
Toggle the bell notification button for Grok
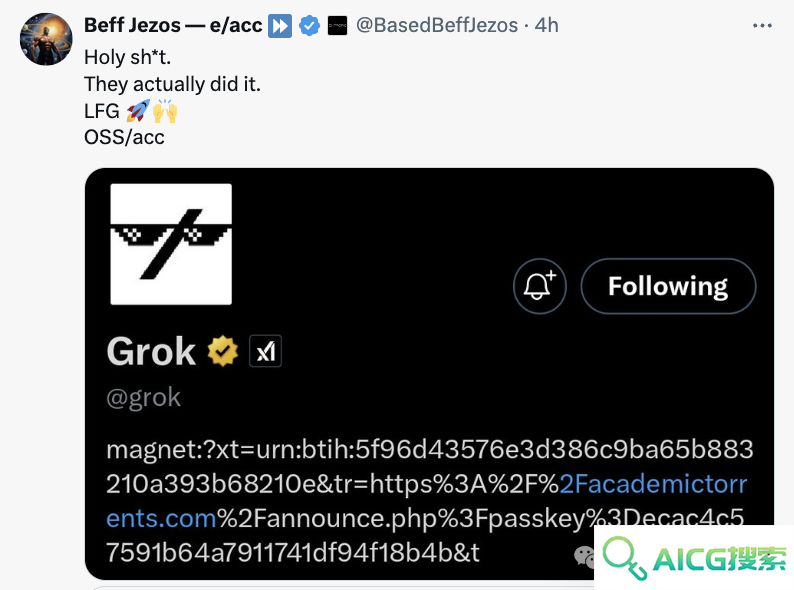coord(539,286)
